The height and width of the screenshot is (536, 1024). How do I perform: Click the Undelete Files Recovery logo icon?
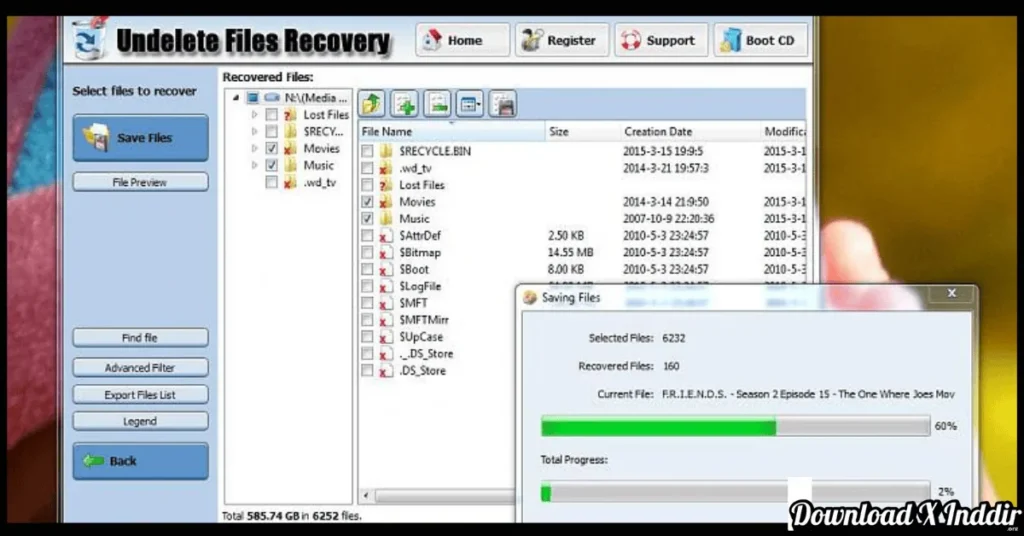click(89, 40)
